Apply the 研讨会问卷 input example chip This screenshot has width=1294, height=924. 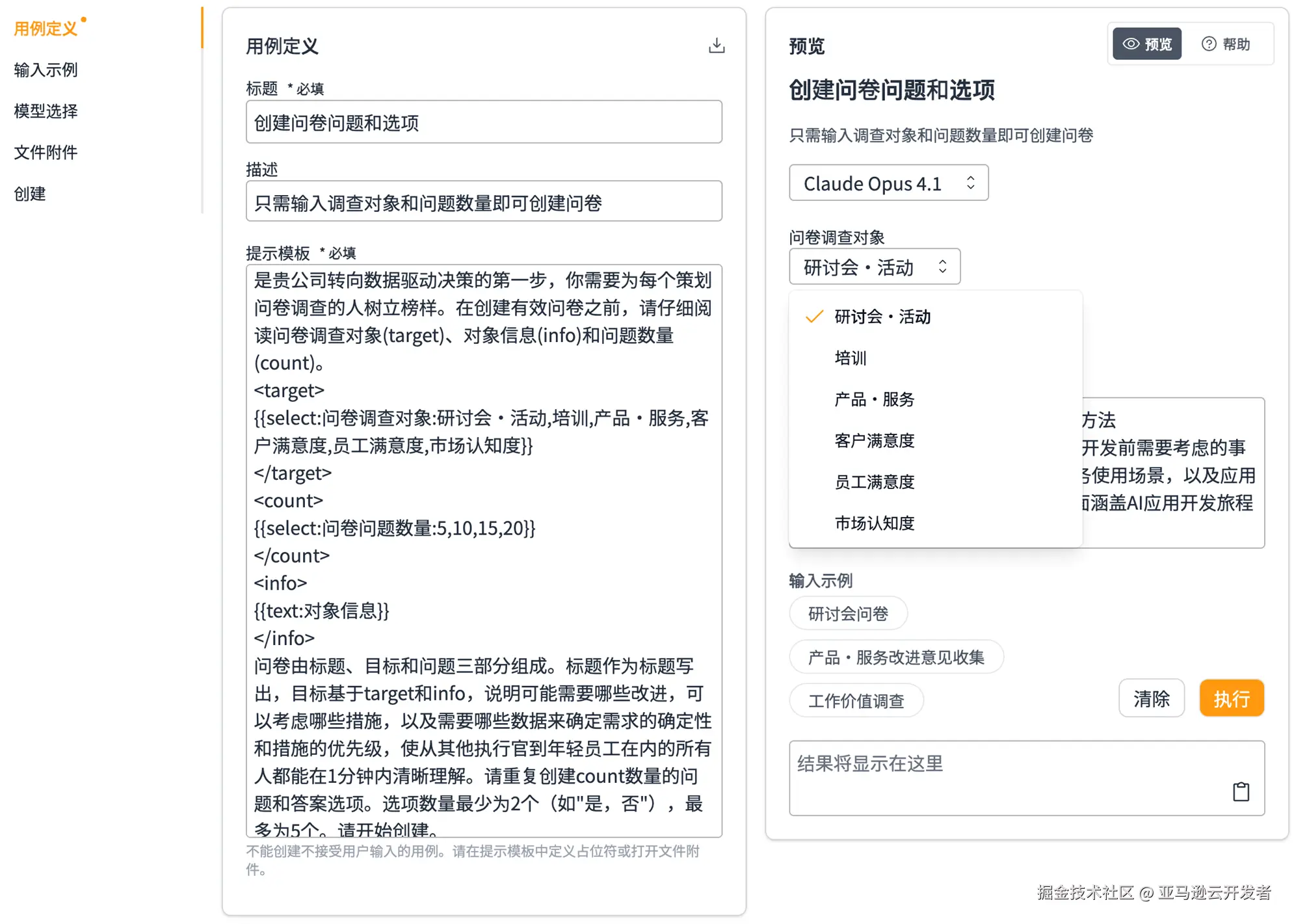847,613
